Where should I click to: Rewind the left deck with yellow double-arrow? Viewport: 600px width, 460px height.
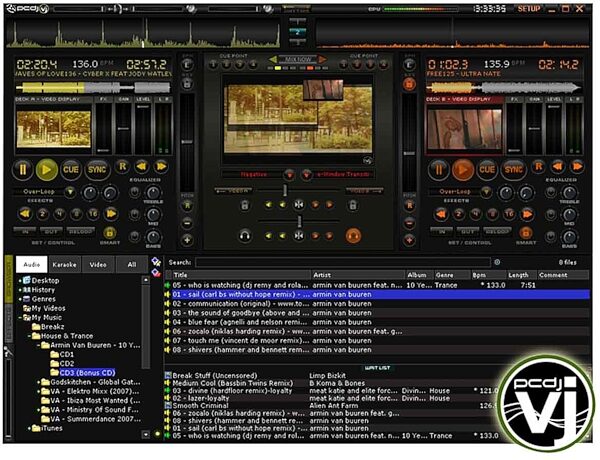142,166
